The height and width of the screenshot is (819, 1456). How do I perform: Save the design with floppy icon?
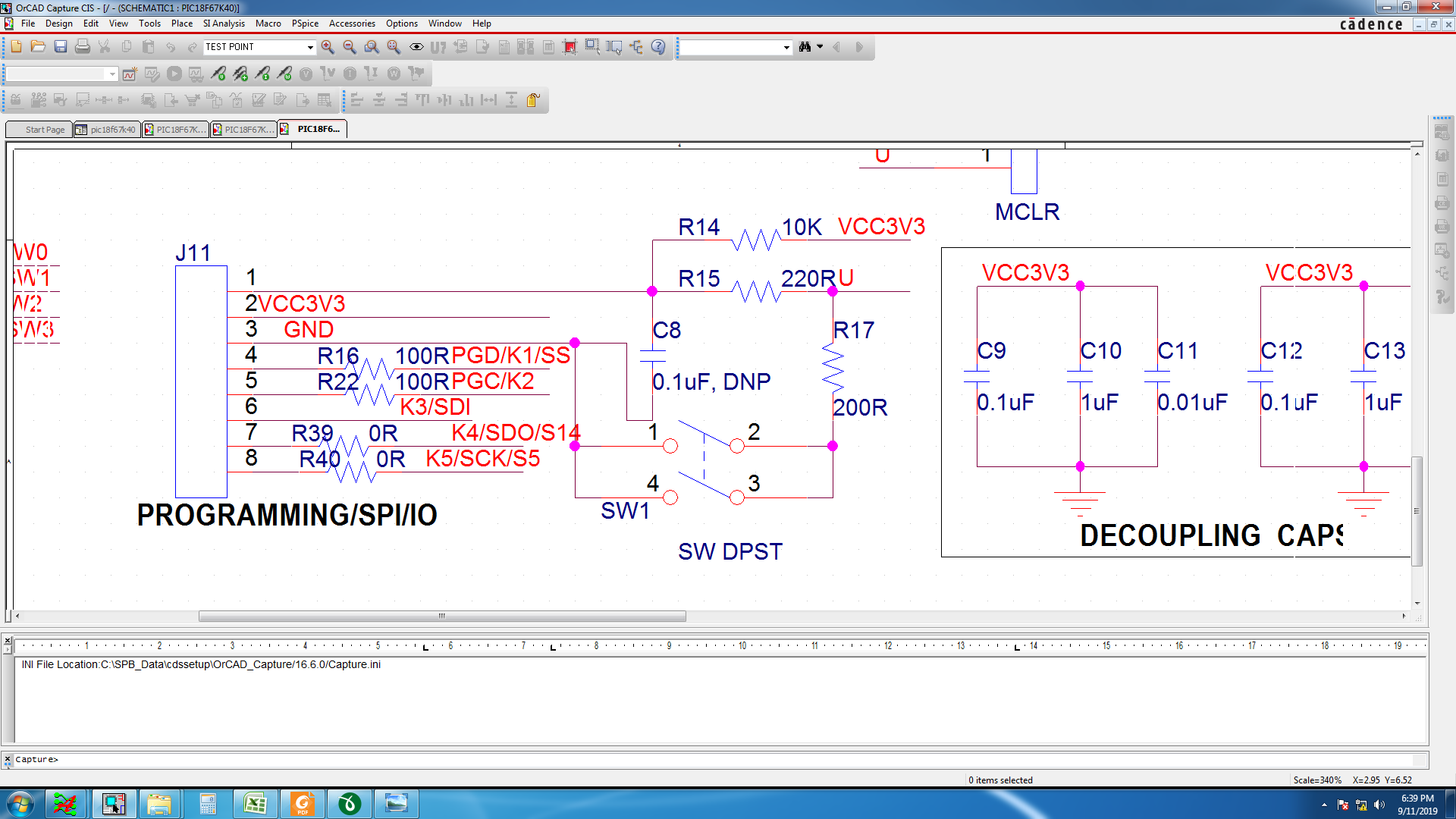tap(61, 47)
